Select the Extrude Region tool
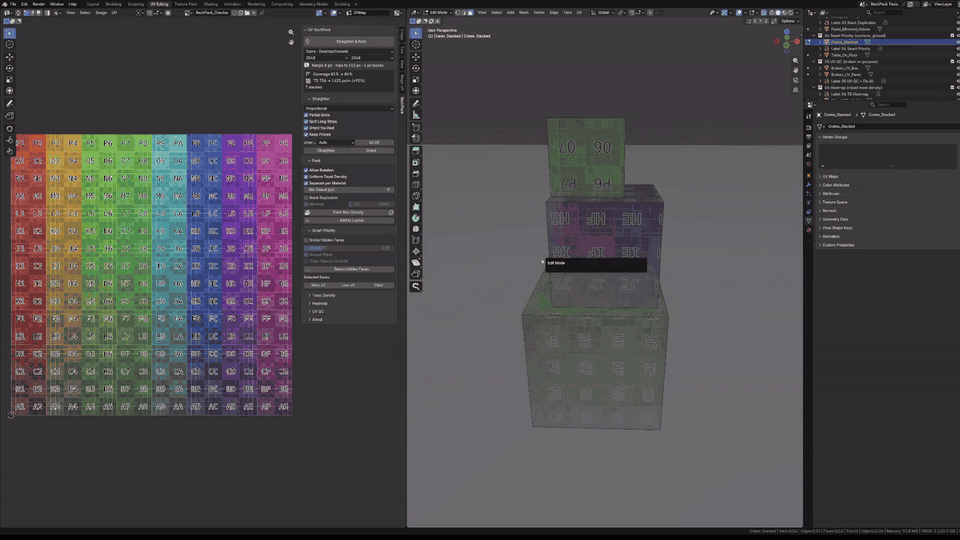 click(416, 151)
